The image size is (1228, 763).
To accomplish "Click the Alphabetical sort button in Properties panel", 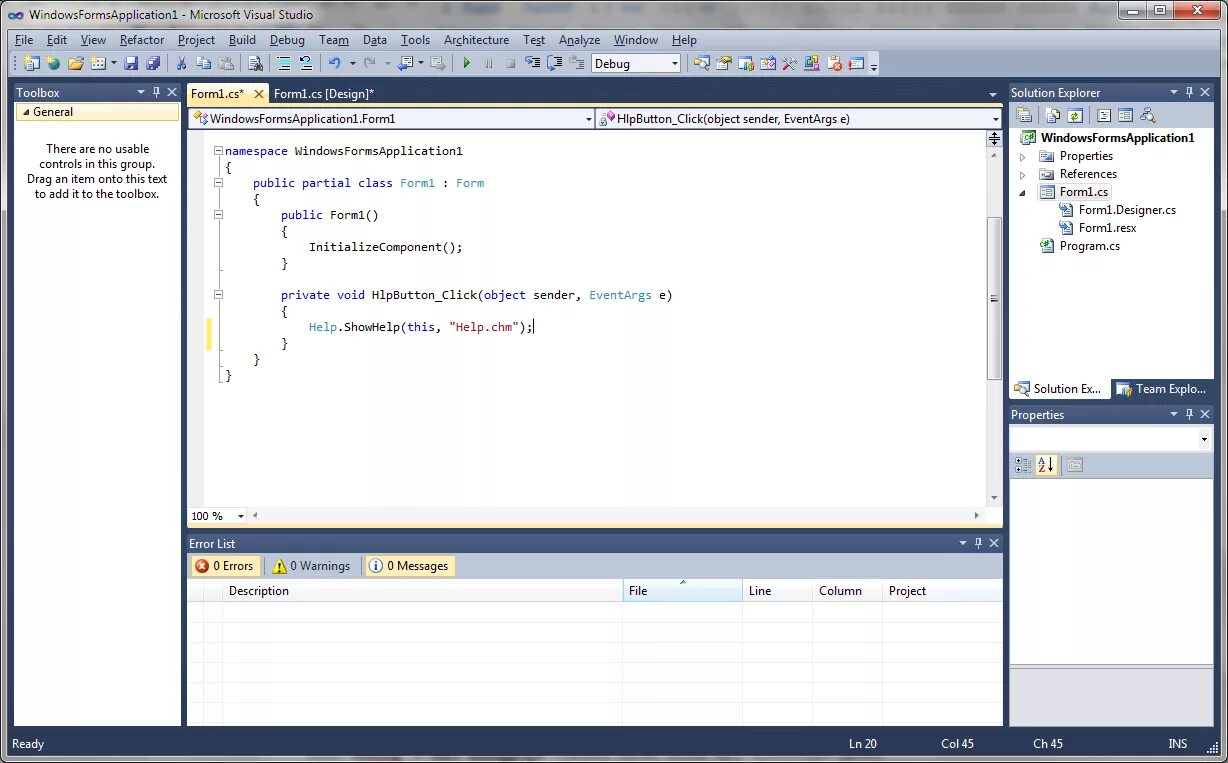I will pos(1046,465).
